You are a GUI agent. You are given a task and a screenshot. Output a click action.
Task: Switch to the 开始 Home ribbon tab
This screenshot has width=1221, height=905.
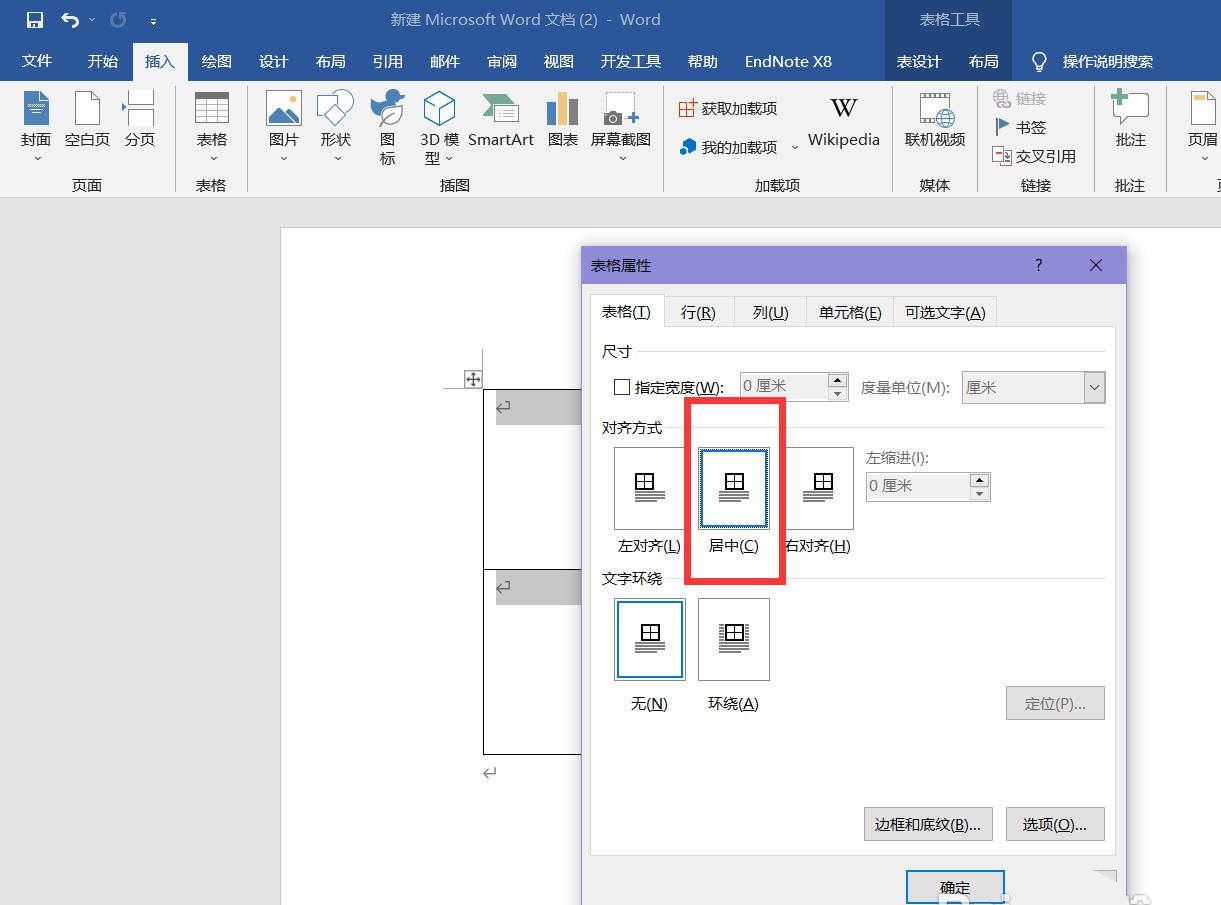pyautogui.click(x=102, y=61)
